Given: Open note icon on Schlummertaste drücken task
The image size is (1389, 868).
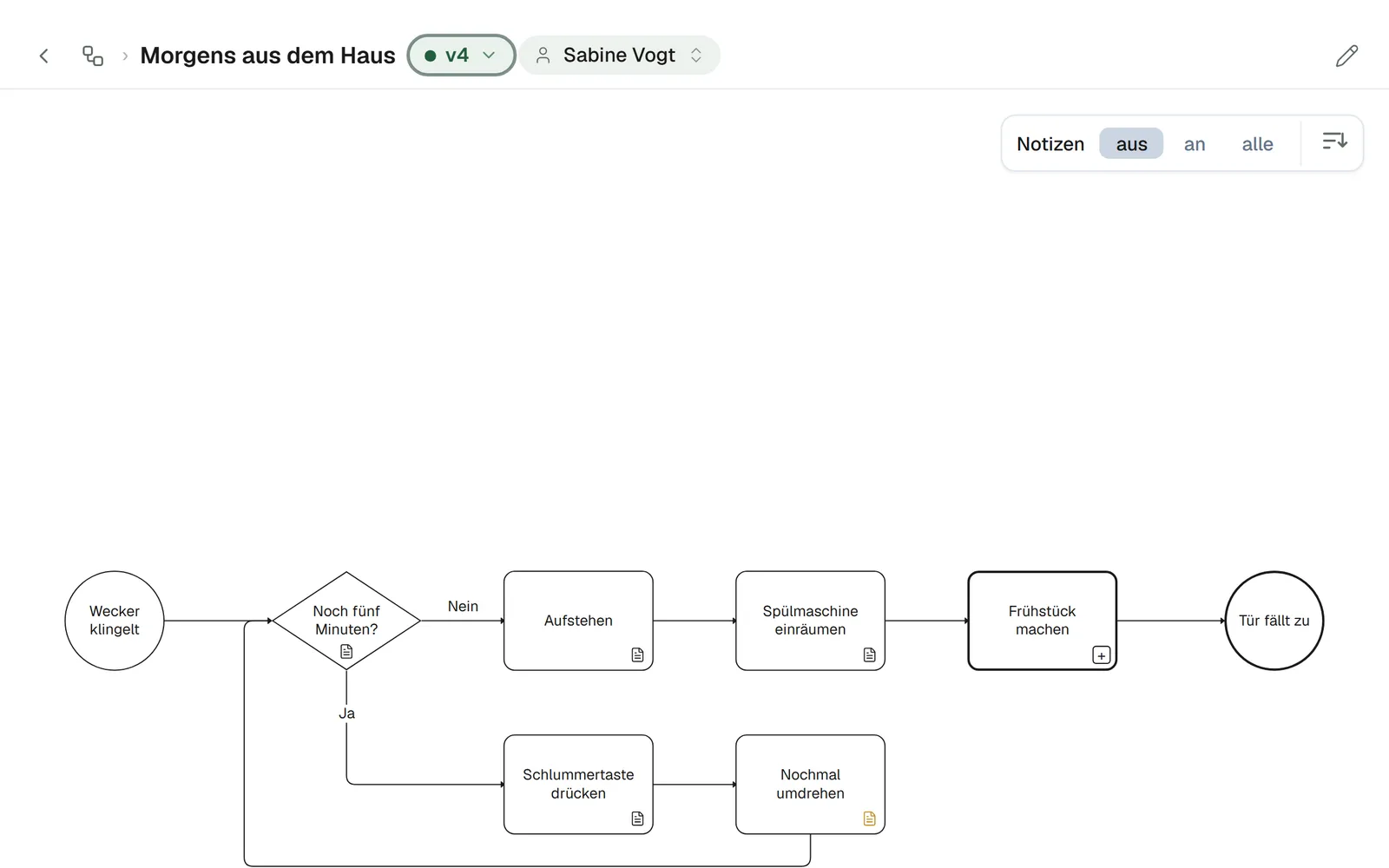Looking at the screenshot, I should coord(638,819).
